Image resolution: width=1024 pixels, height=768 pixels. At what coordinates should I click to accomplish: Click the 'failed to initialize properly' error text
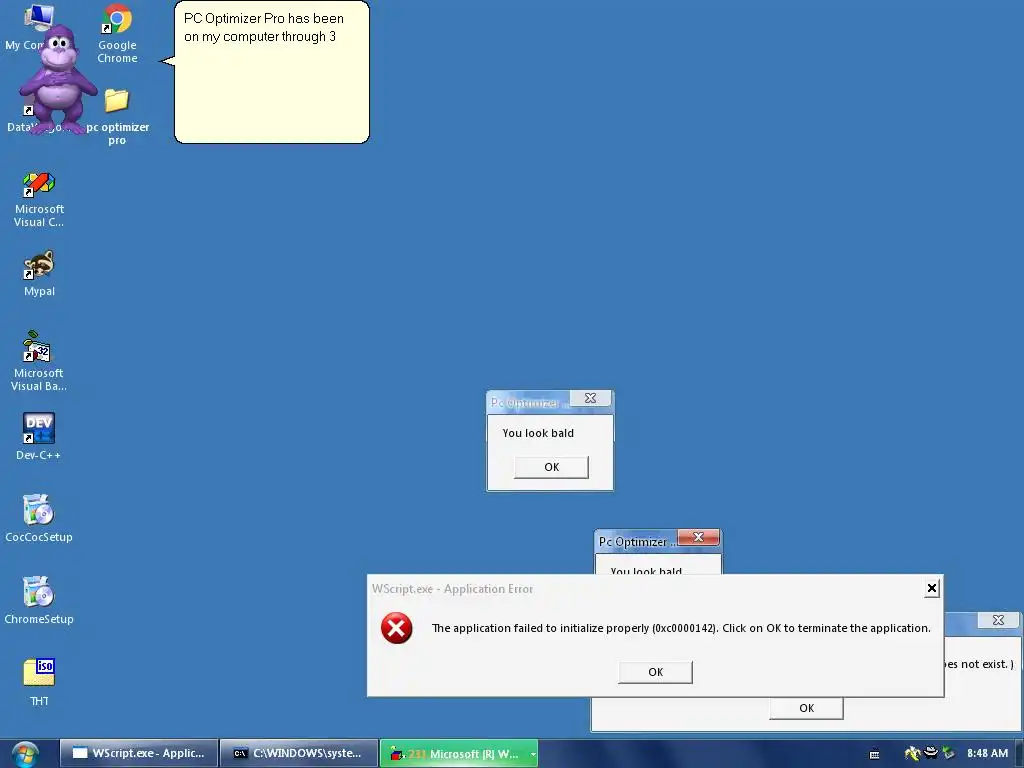pos(681,628)
